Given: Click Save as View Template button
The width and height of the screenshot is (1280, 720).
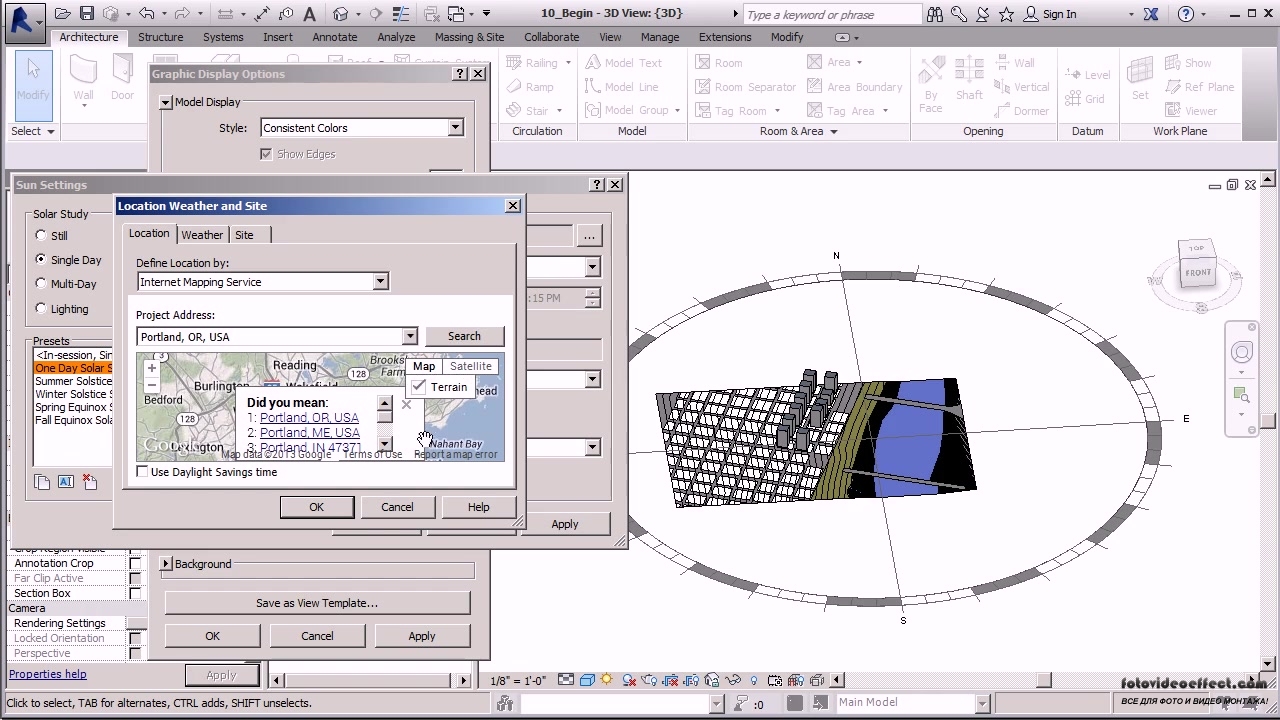Looking at the screenshot, I should coord(317,603).
